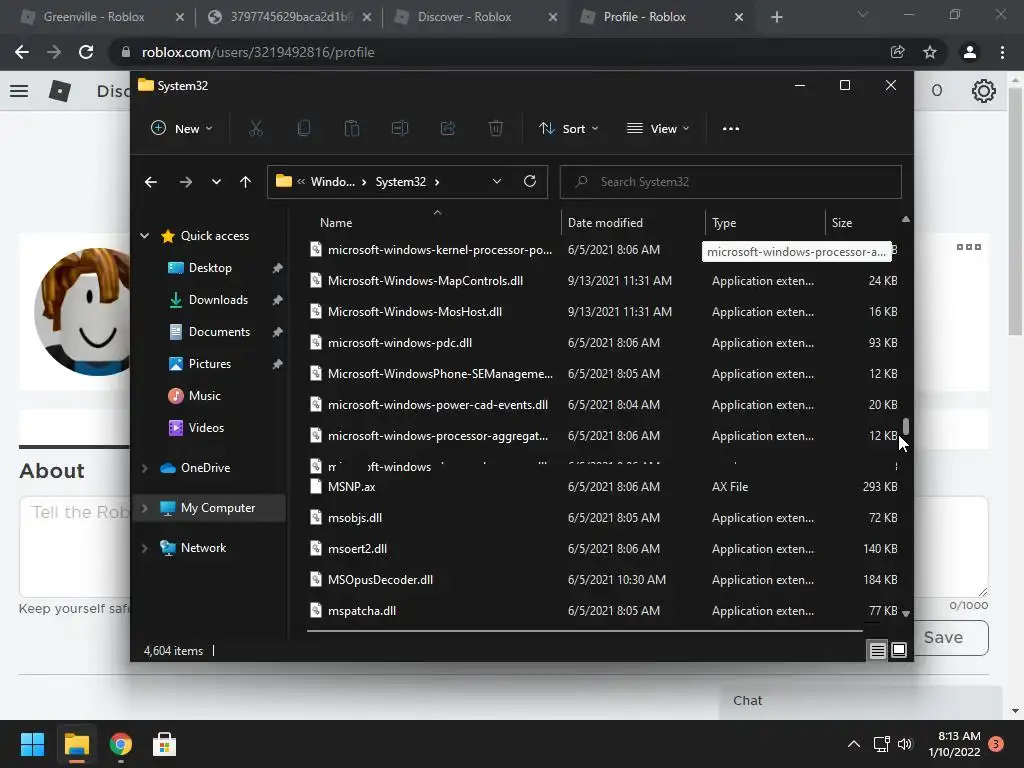
Task: Expand the My Computer tree node
Action: [144, 507]
